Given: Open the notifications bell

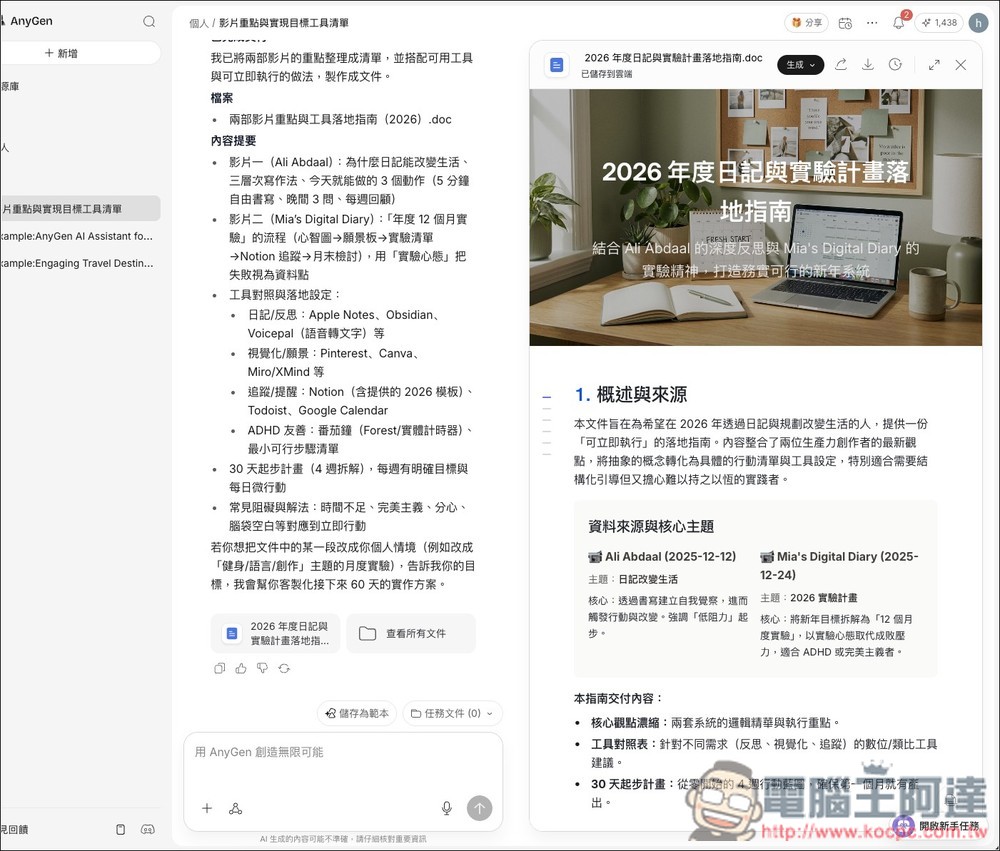Looking at the screenshot, I should pyautogui.click(x=899, y=23).
